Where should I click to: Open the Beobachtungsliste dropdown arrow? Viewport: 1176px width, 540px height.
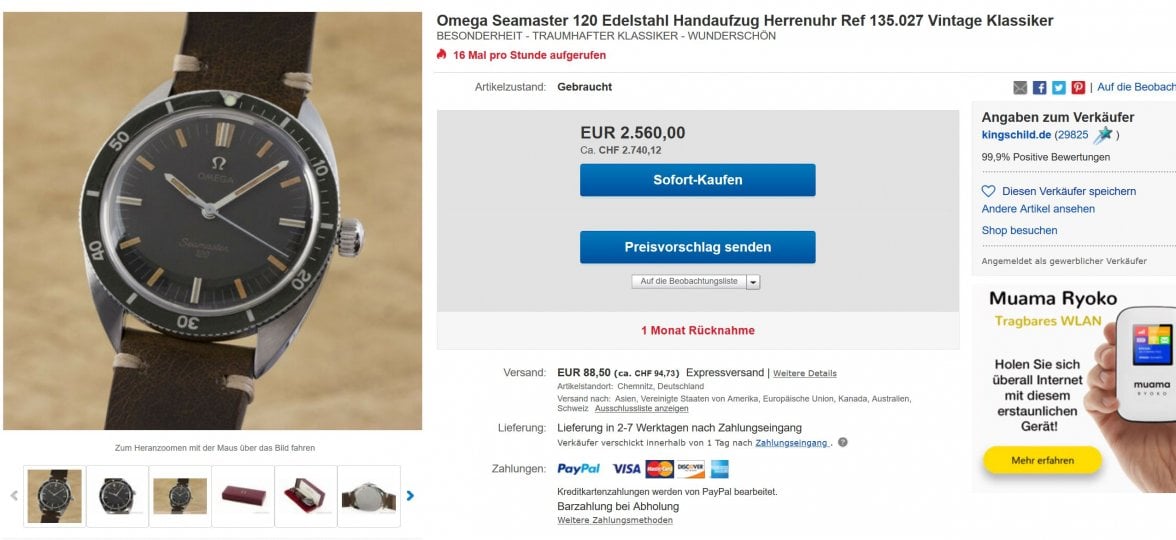[753, 282]
